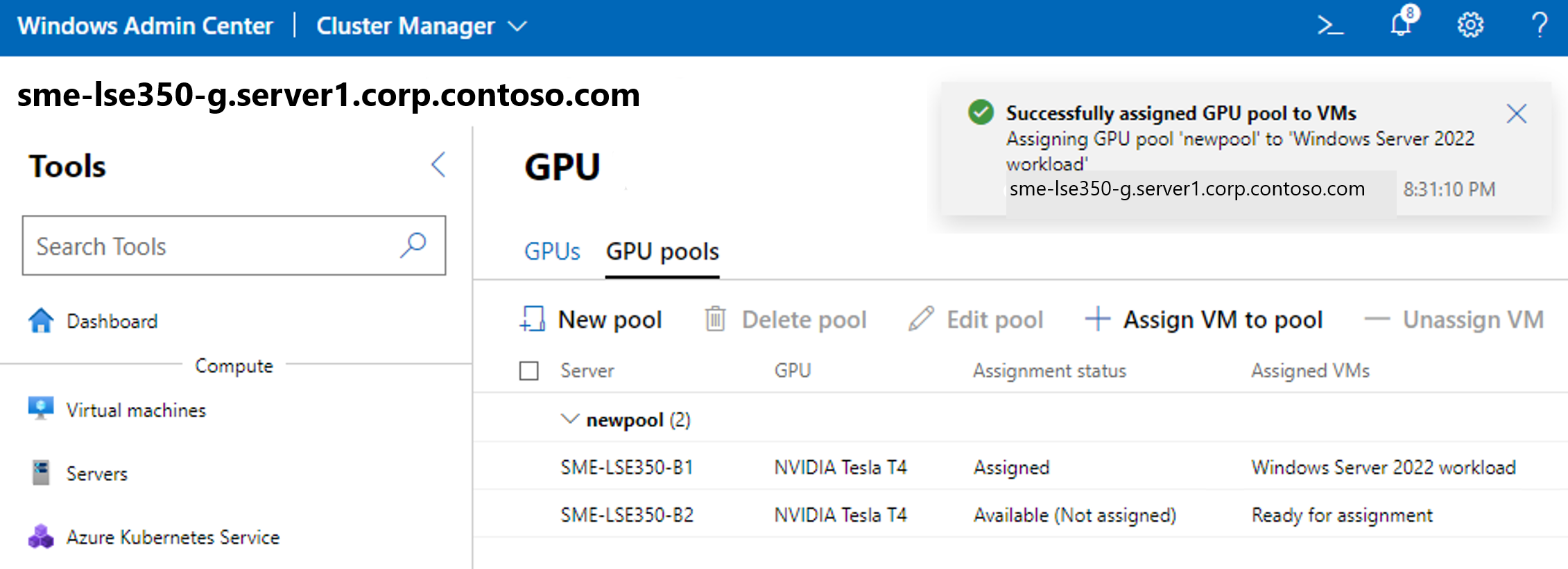Open Virtual machines tool
Viewport: 1568px width, 569px height.
tap(136, 410)
